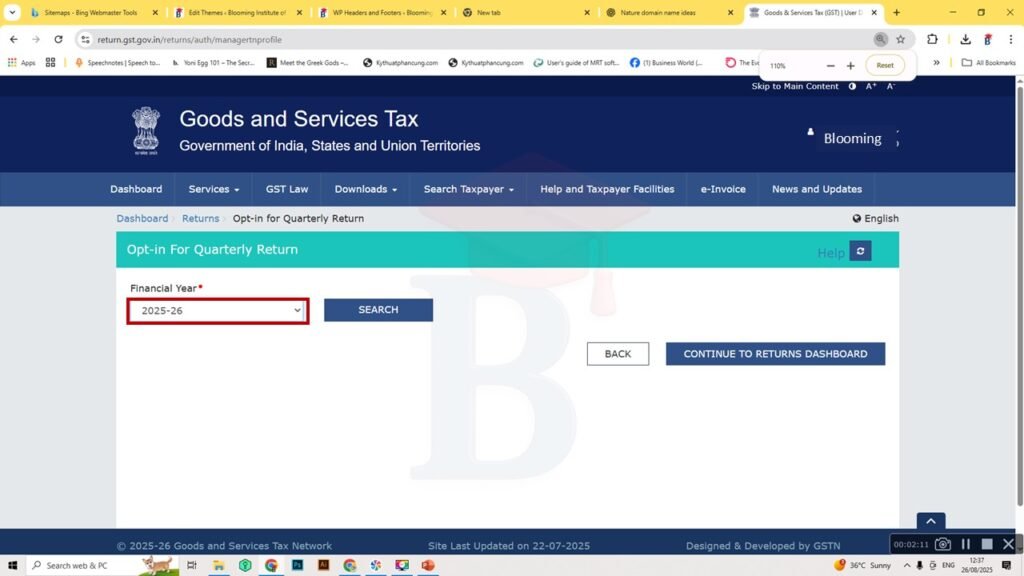Expand the Downloads menu
This screenshot has width=1024, height=576.
click(366, 189)
